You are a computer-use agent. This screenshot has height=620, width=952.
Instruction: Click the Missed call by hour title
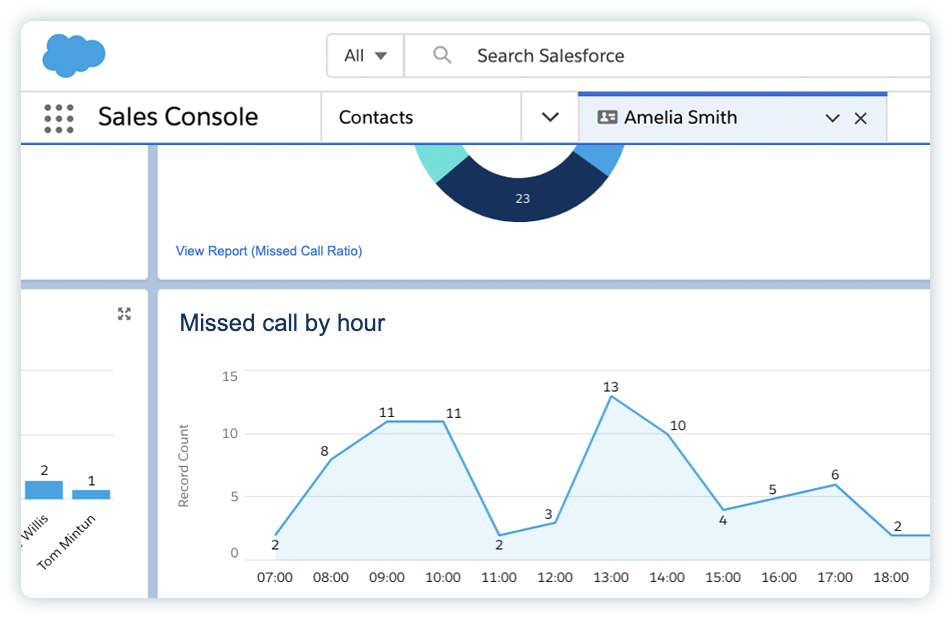282,323
